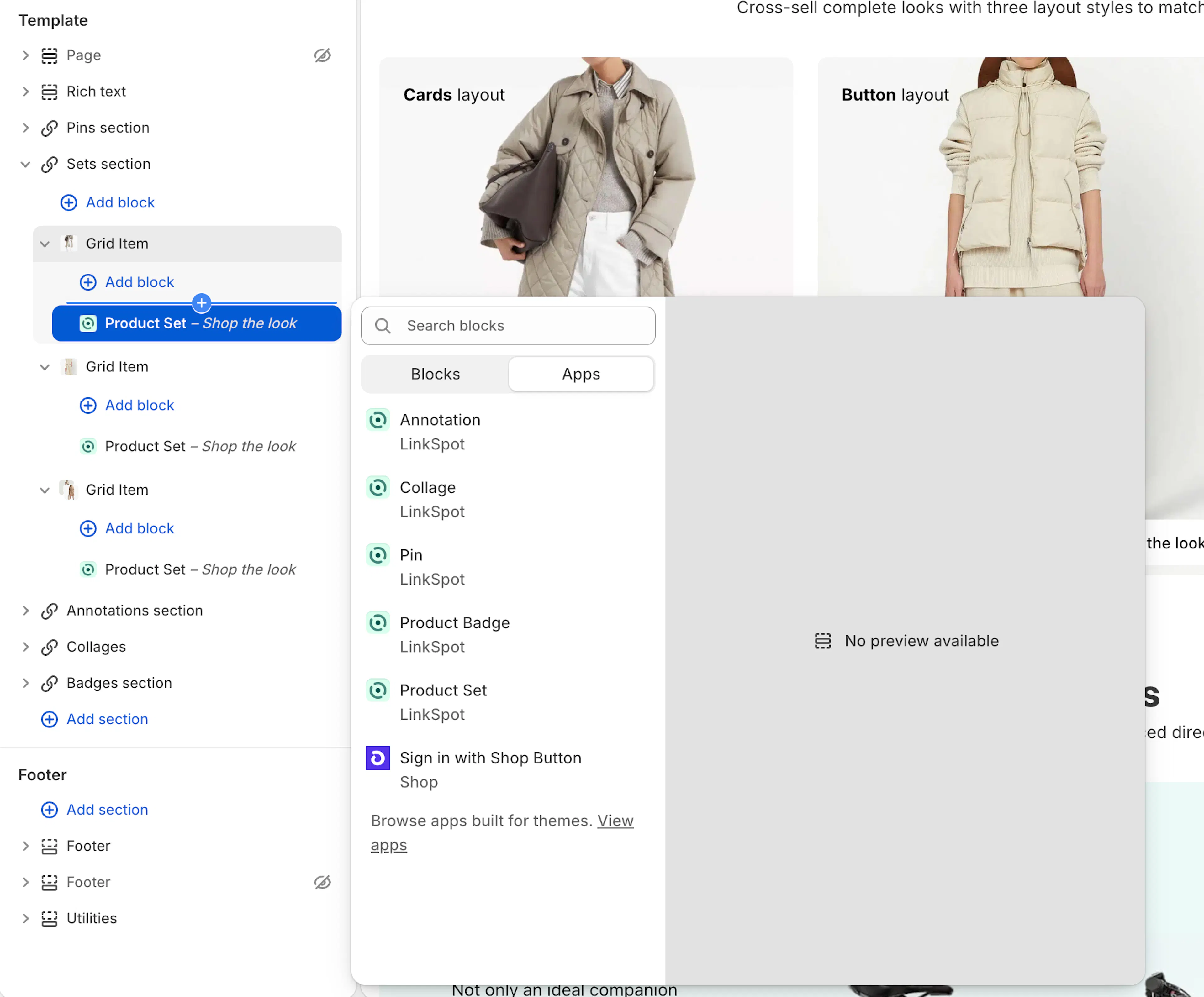Expand the Utilities footer group
The width and height of the screenshot is (1204, 997).
tap(25, 919)
